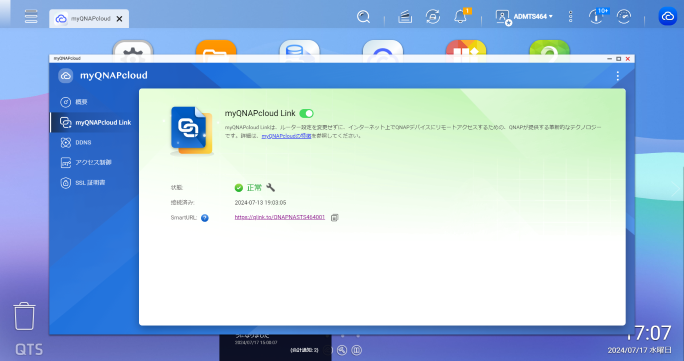Screen dimensions: 684x361
Task: Open event notifications bell
Action: click(x=460, y=17)
